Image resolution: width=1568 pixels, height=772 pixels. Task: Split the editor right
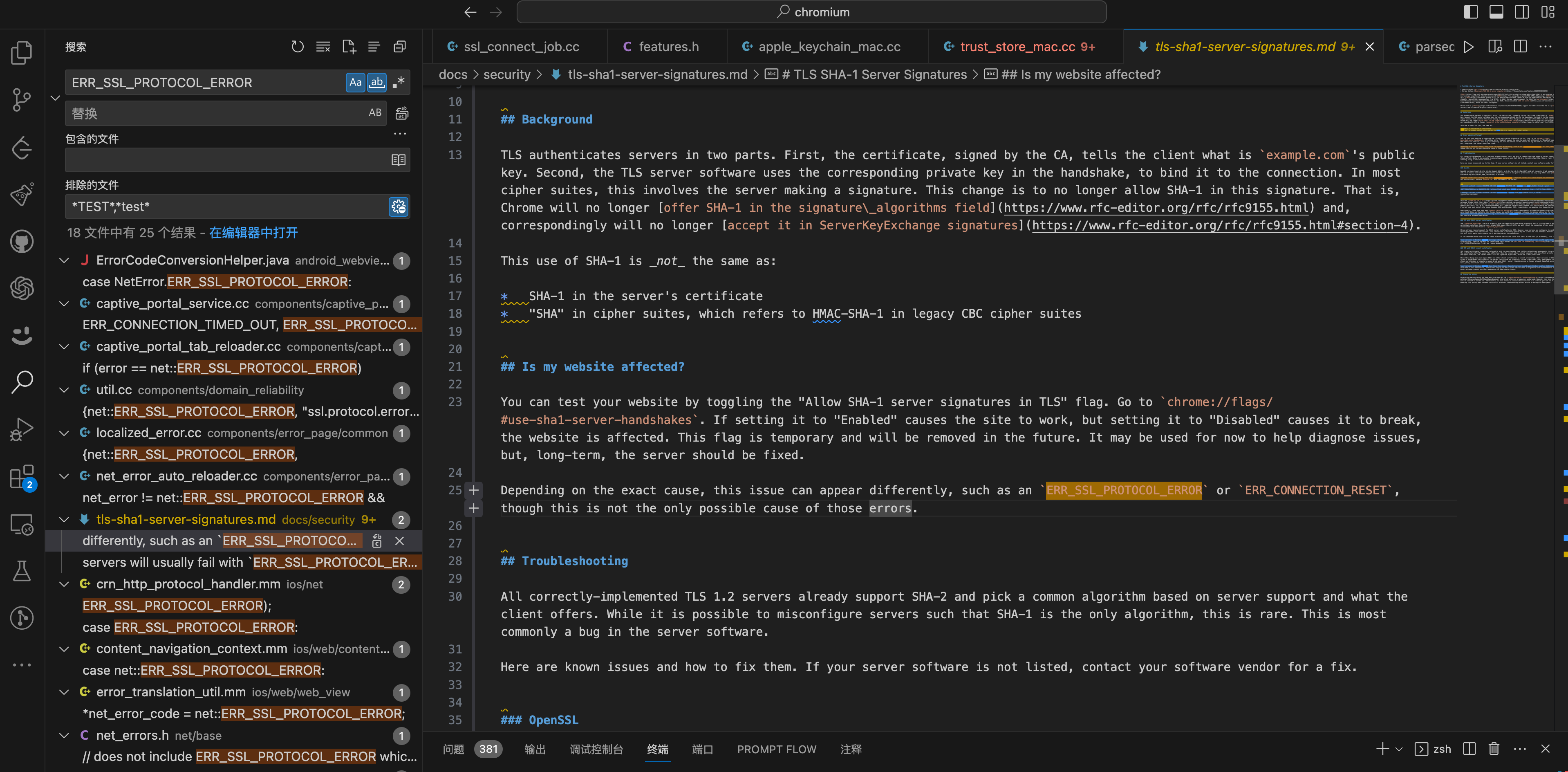point(1520,47)
